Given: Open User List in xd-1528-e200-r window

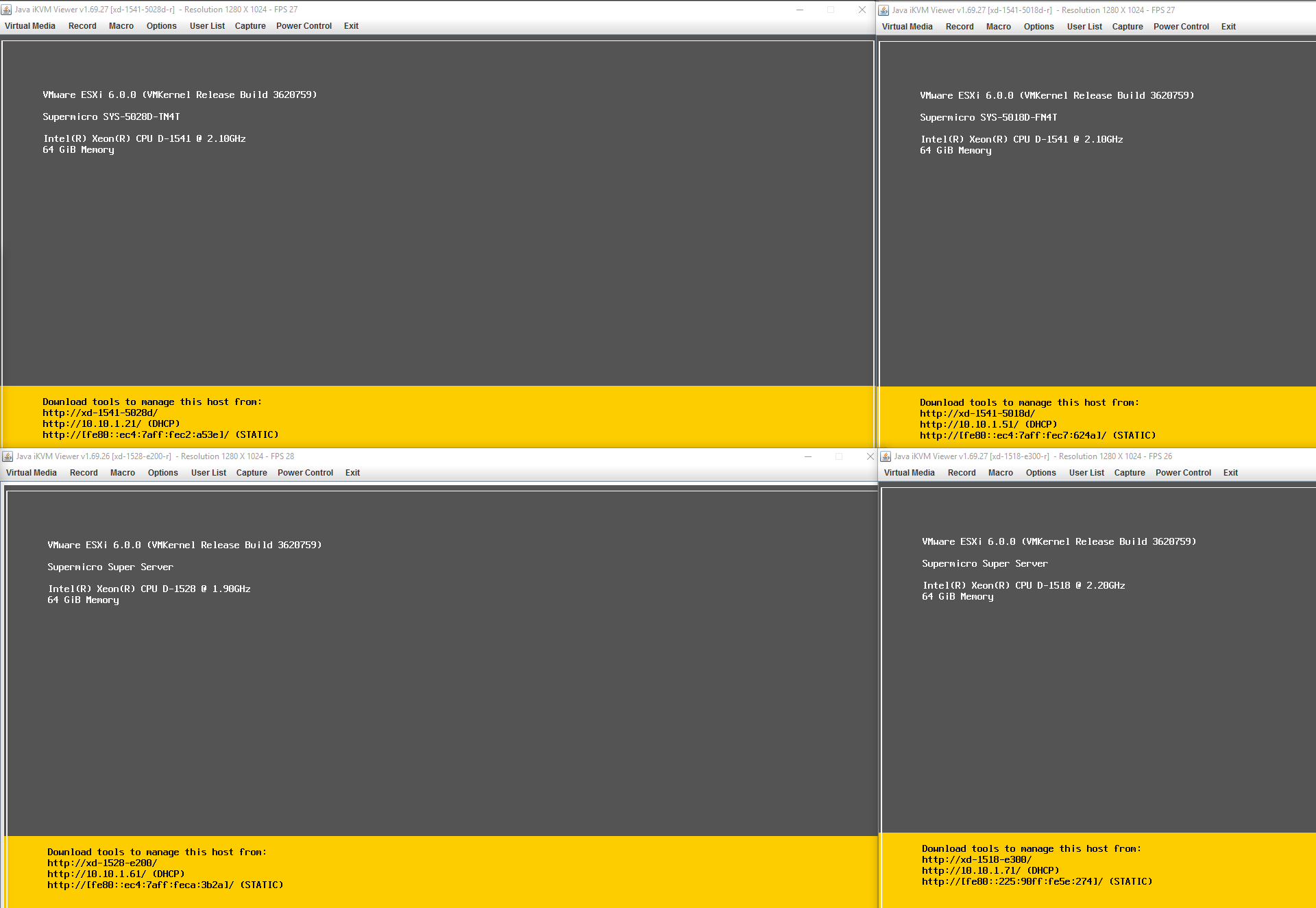Looking at the screenshot, I should pyautogui.click(x=208, y=473).
